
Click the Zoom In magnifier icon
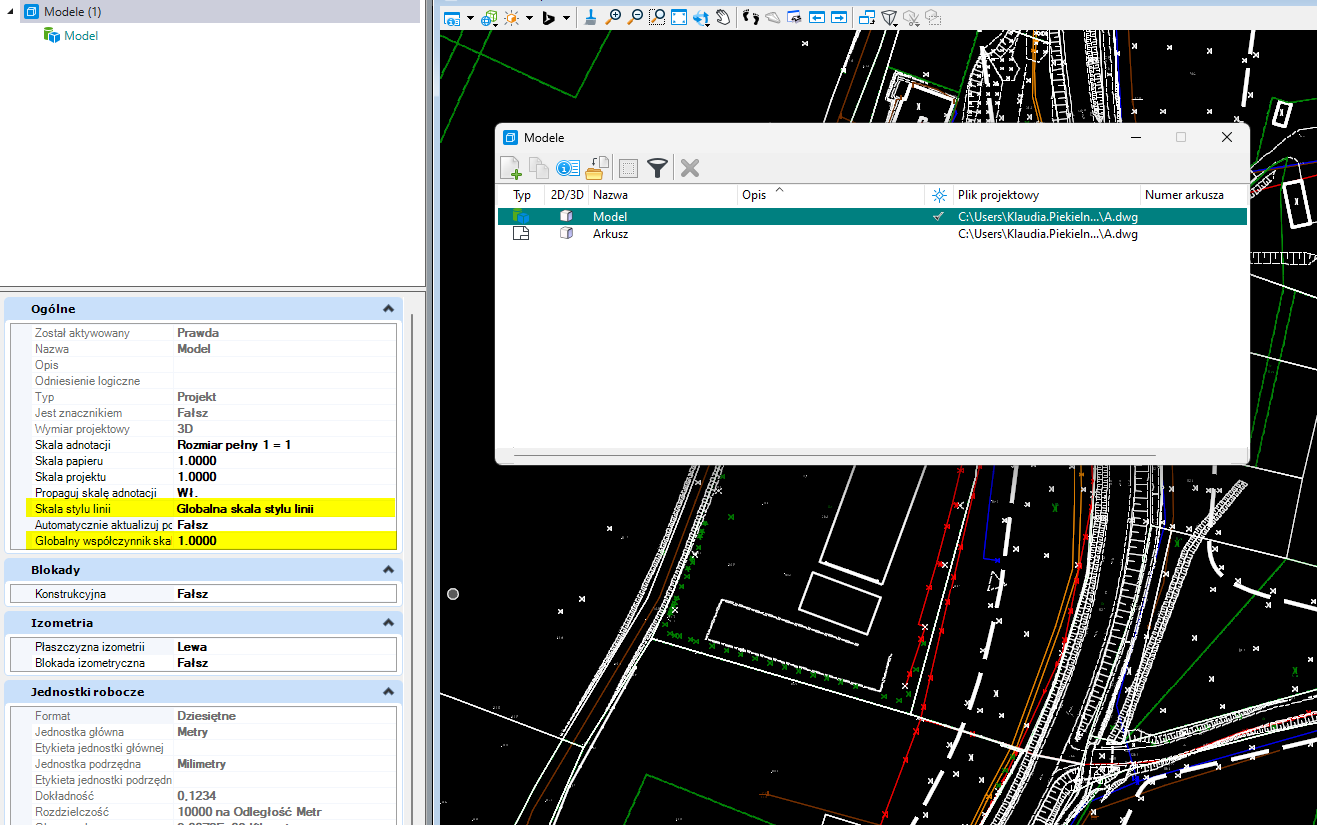coord(613,17)
